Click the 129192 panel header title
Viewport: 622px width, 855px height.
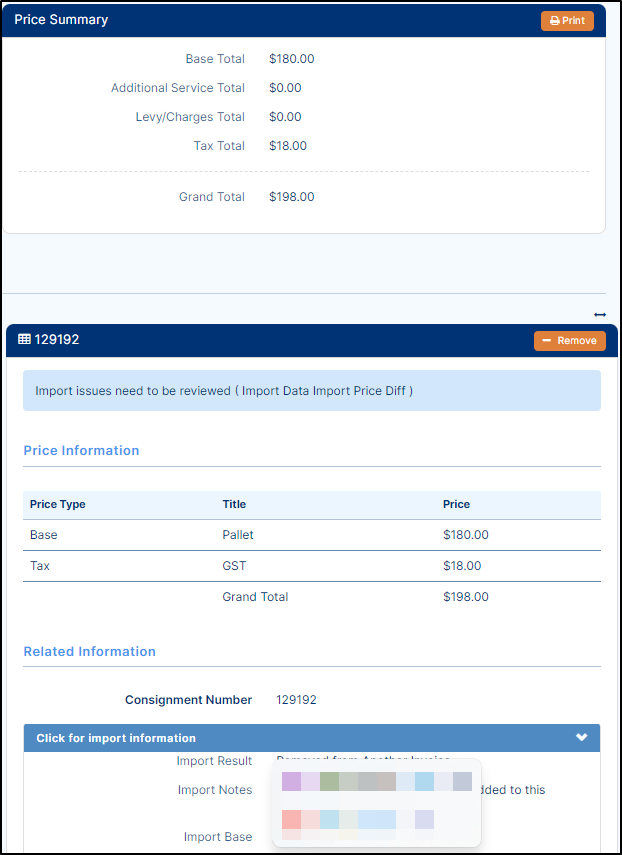(x=57, y=339)
